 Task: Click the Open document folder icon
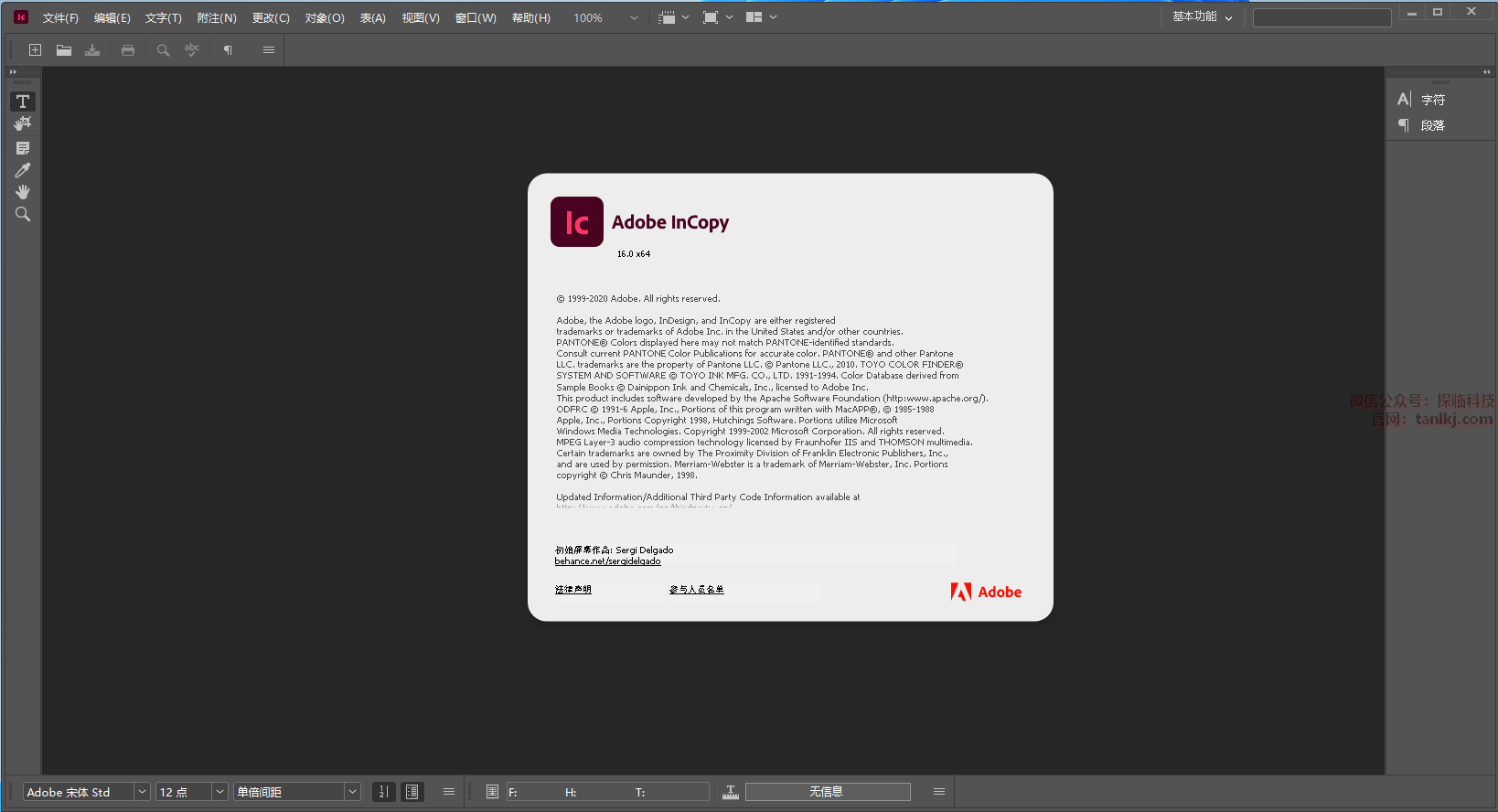pos(64,50)
